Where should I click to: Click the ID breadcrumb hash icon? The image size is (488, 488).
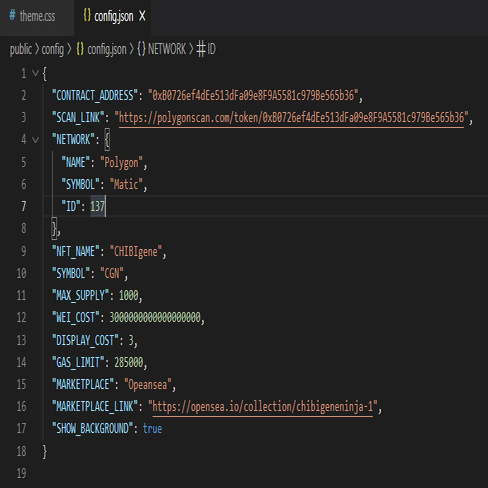tap(201, 49)
